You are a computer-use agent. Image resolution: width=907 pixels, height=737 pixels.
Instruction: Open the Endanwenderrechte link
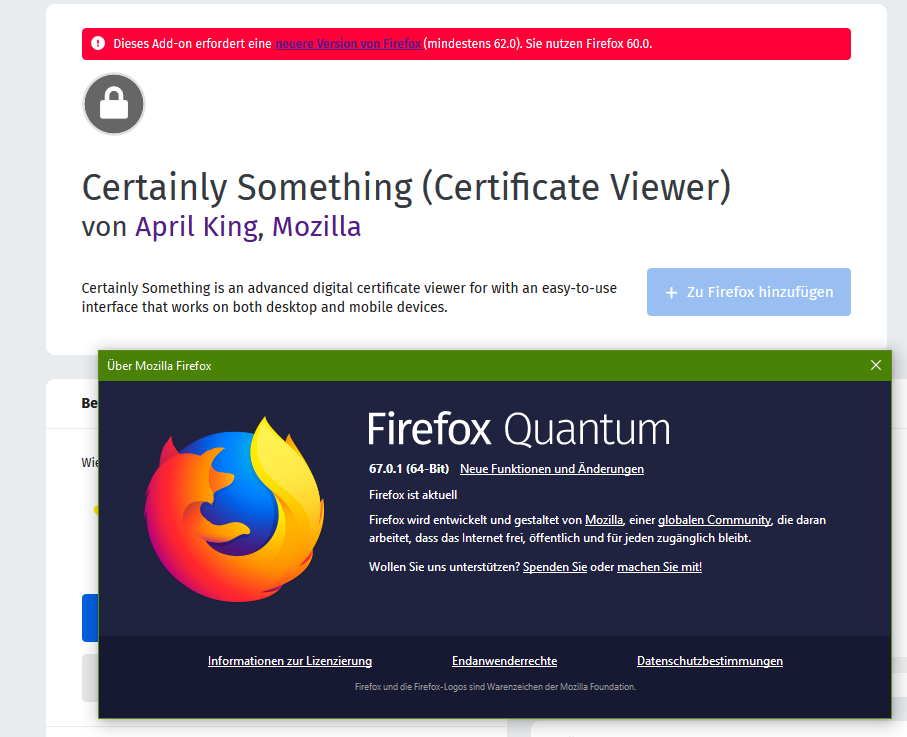click(504, 661)
